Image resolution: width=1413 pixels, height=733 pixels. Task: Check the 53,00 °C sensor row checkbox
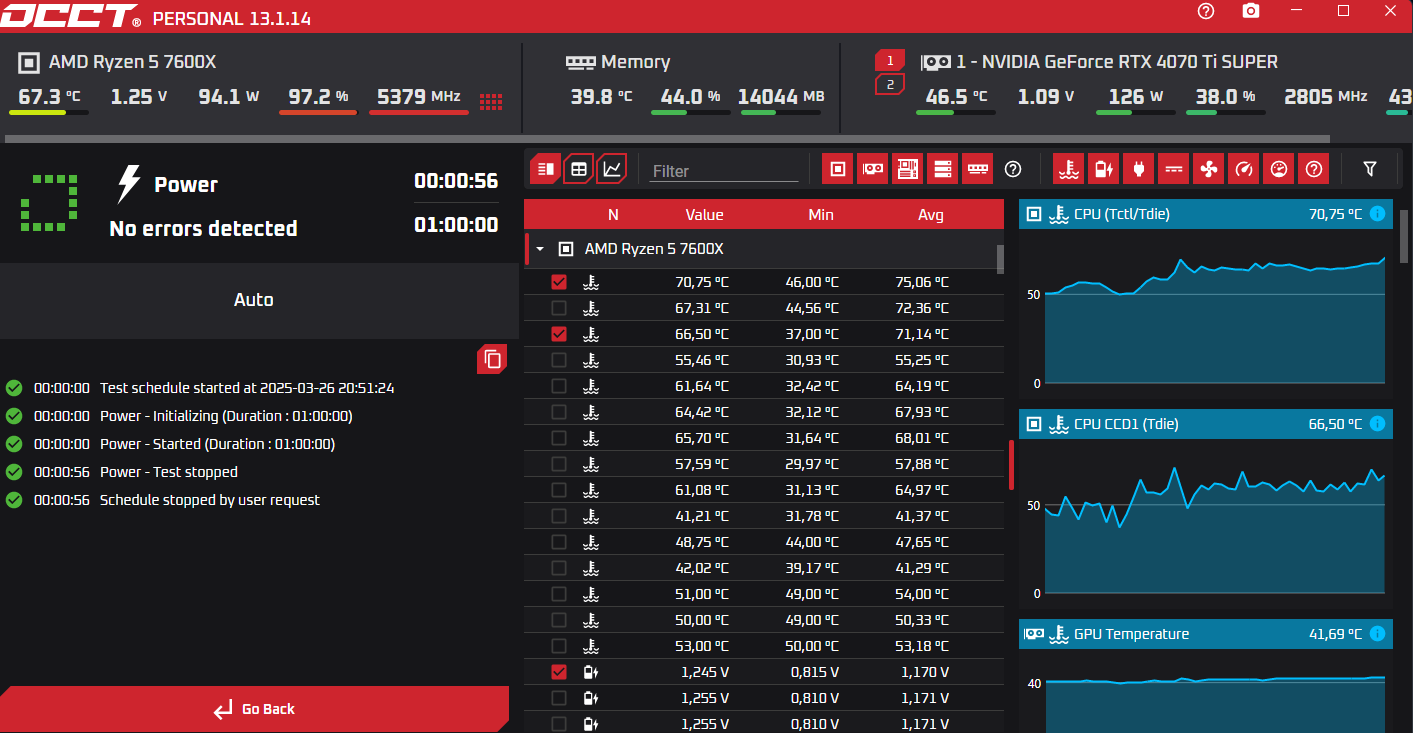(559, 646)
